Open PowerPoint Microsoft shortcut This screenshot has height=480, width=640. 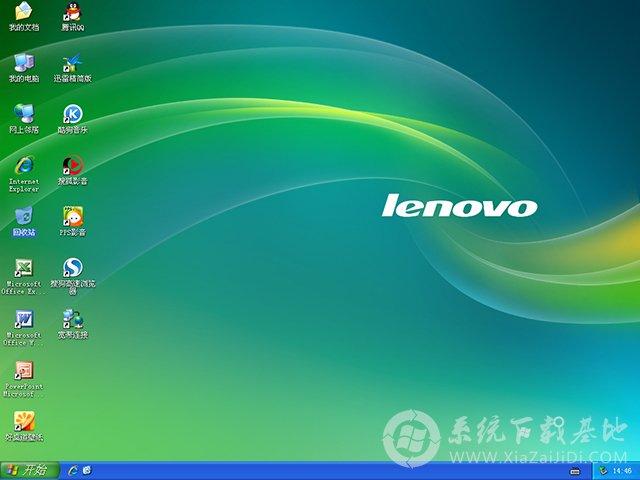pos(24,371)
